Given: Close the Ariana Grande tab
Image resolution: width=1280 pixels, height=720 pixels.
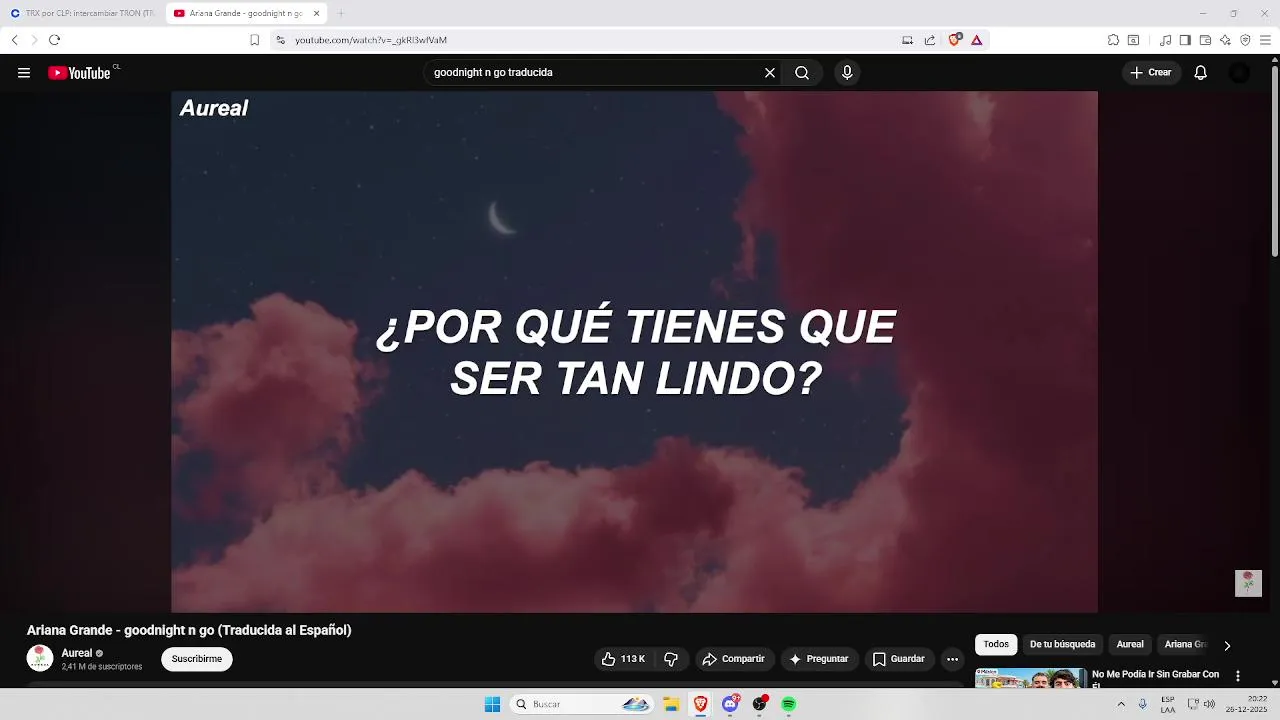Looking at the screenshot, I should [316, 13].
